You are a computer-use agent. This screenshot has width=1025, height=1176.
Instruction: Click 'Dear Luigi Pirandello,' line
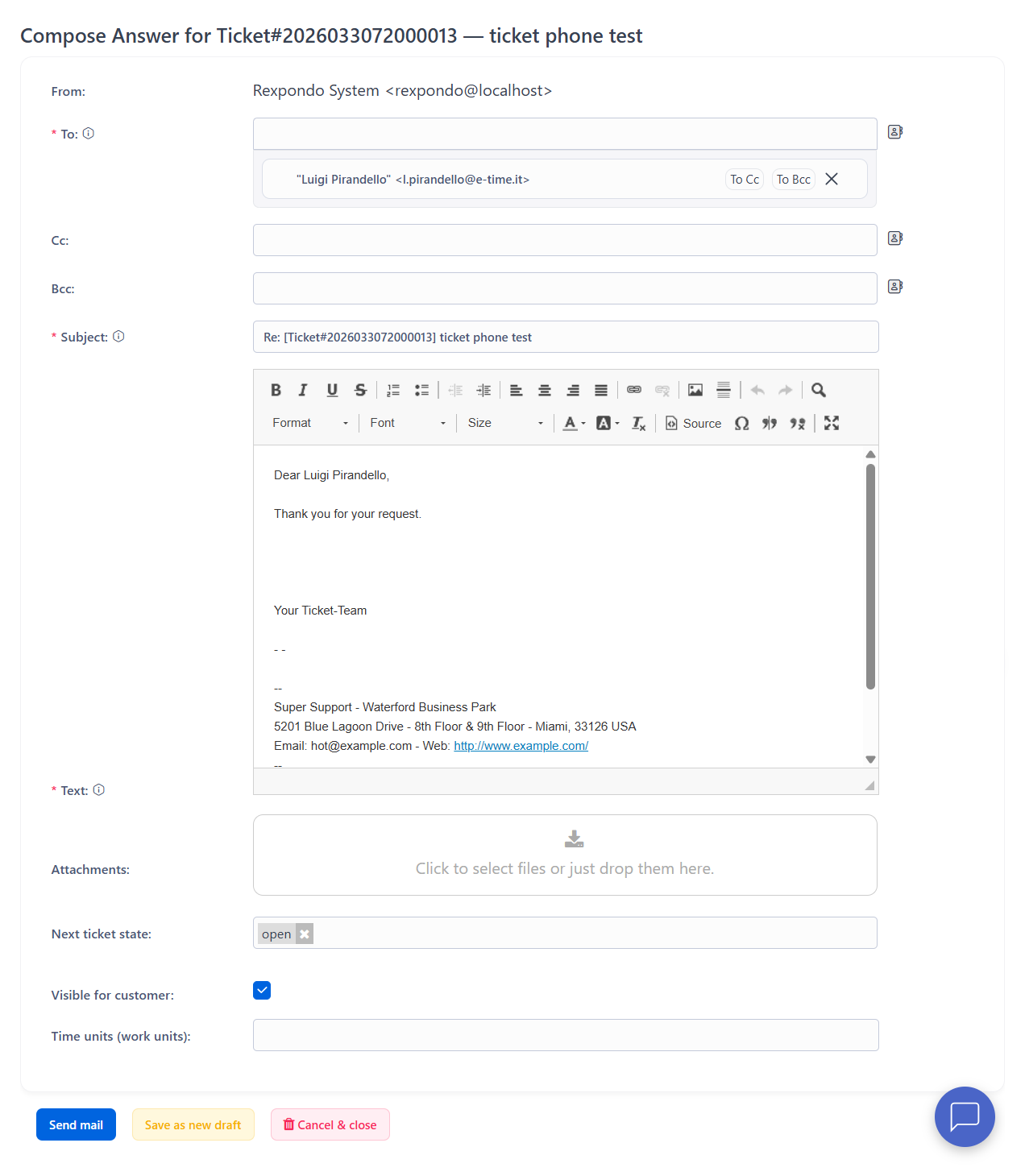(331, 475)
